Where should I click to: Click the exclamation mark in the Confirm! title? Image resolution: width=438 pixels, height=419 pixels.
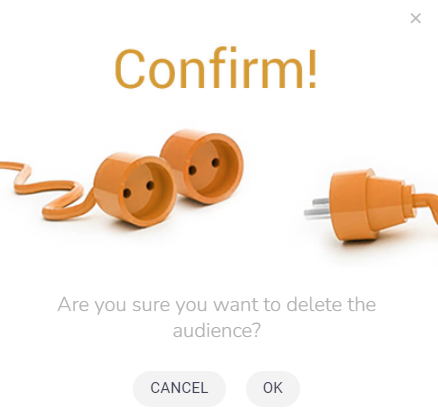[312, 68]
